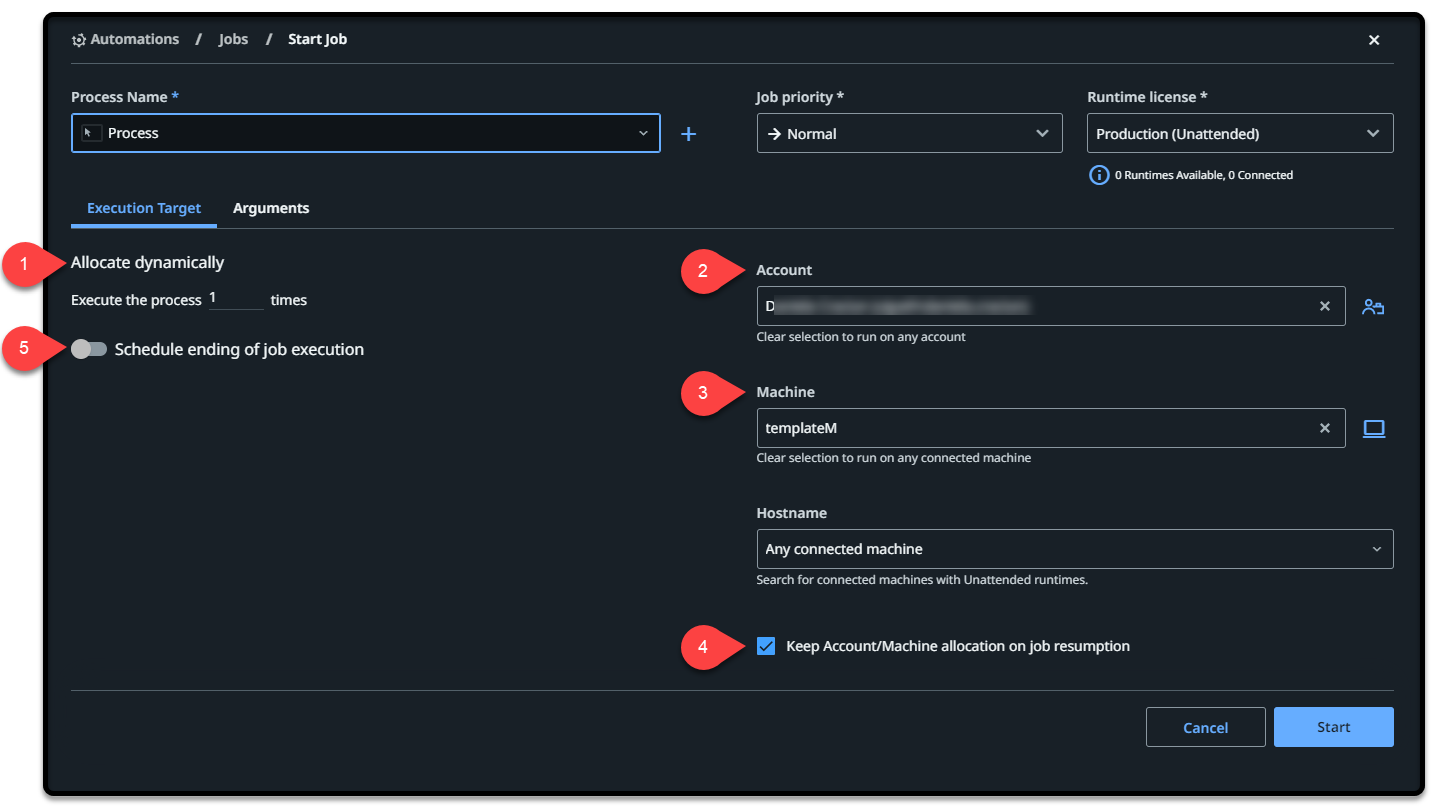Viewport: 1442px width, 808px height.
Task: Uncheck Keep Account/Machine allocation on job resumption
Action: 766,646
